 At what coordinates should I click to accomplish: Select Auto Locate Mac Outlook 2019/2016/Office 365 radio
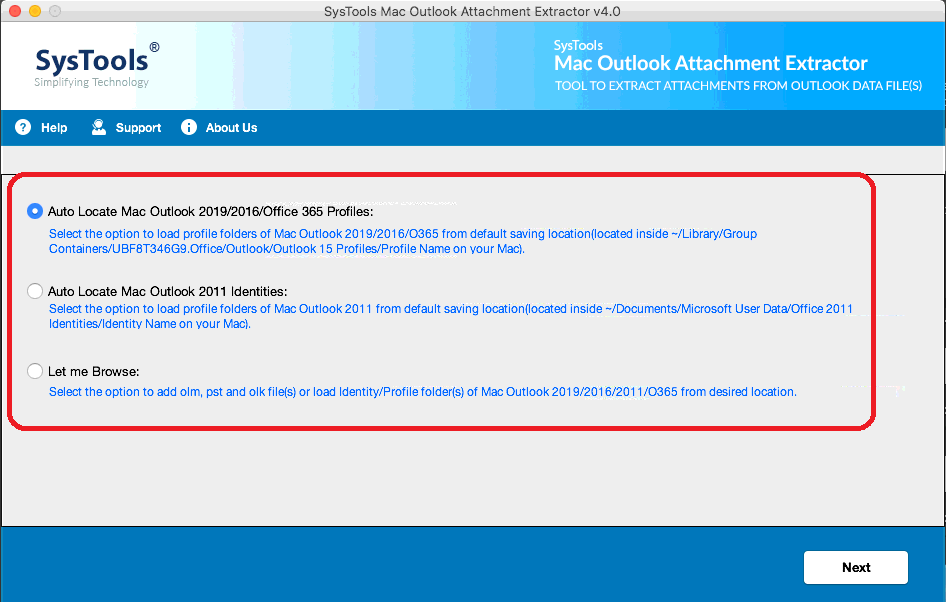(x=35, y=211)
